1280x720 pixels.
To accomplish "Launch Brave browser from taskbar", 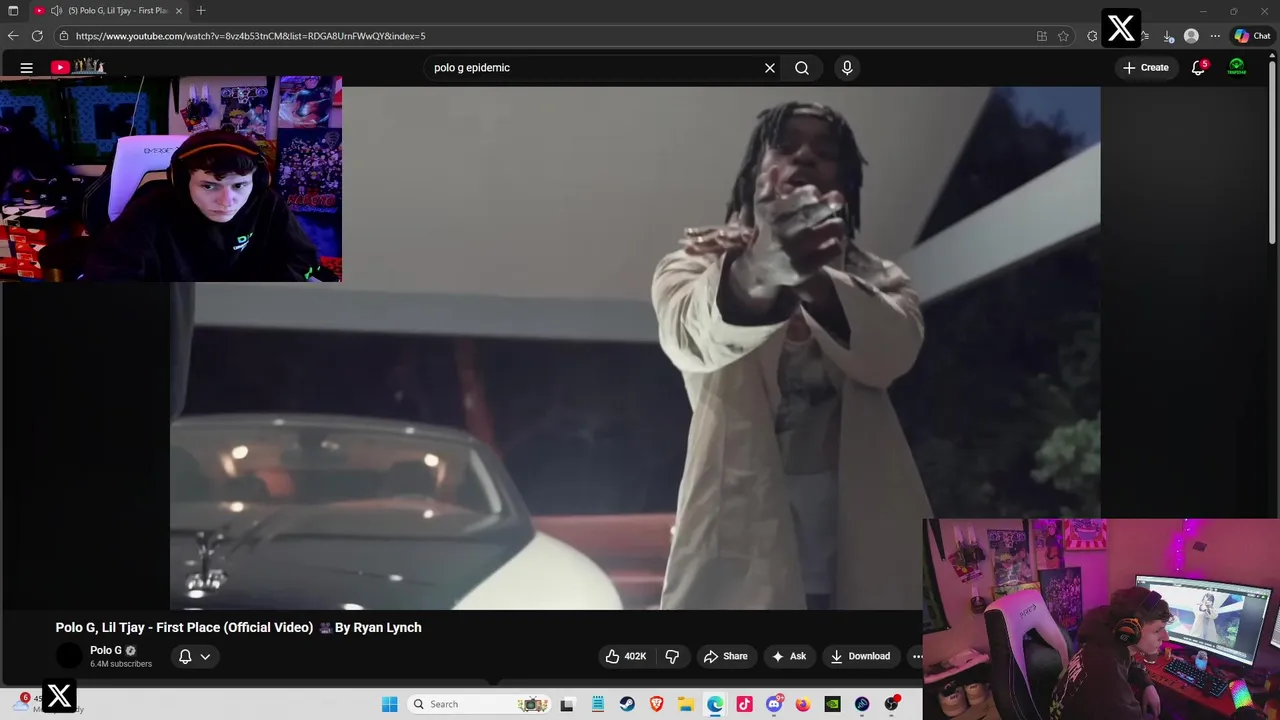I will (x=656, y=704).
